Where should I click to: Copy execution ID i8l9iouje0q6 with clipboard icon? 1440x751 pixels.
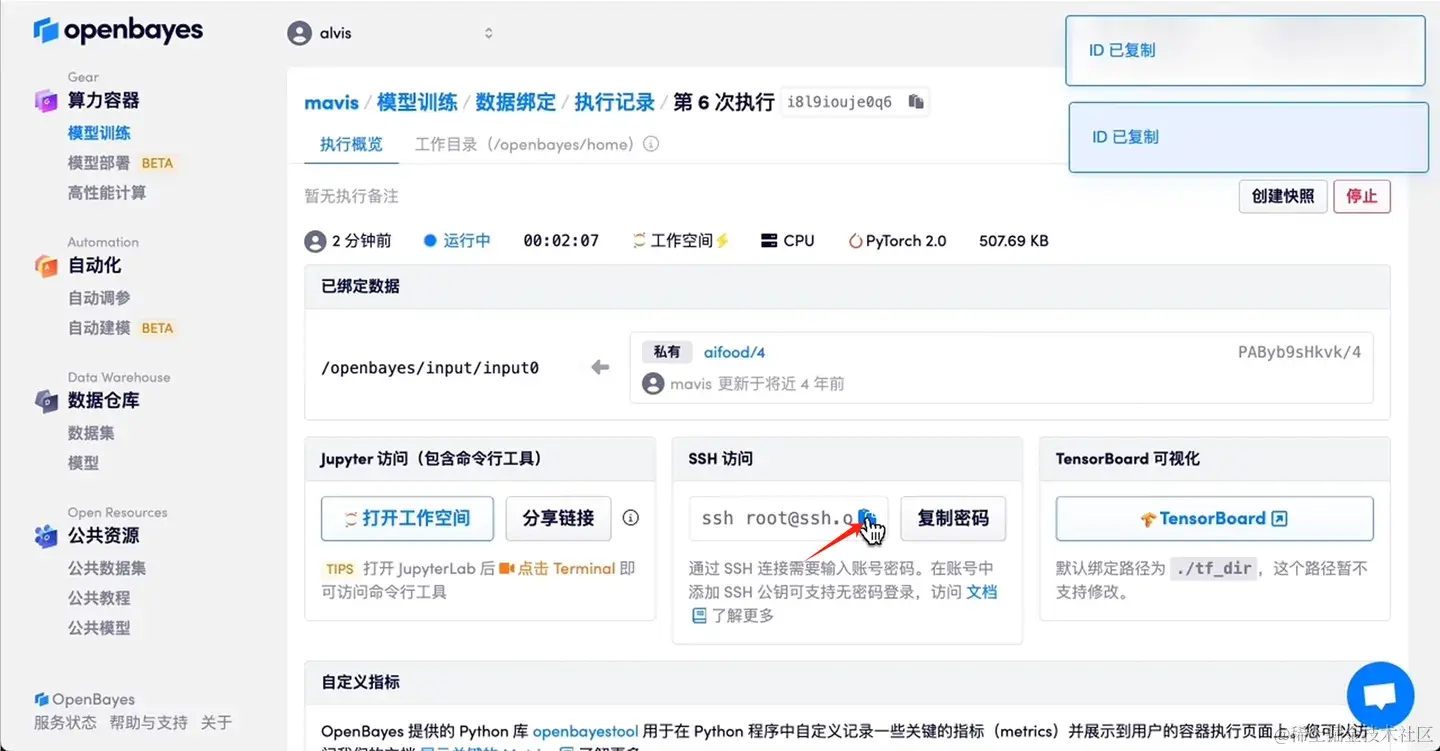(915, 101)
